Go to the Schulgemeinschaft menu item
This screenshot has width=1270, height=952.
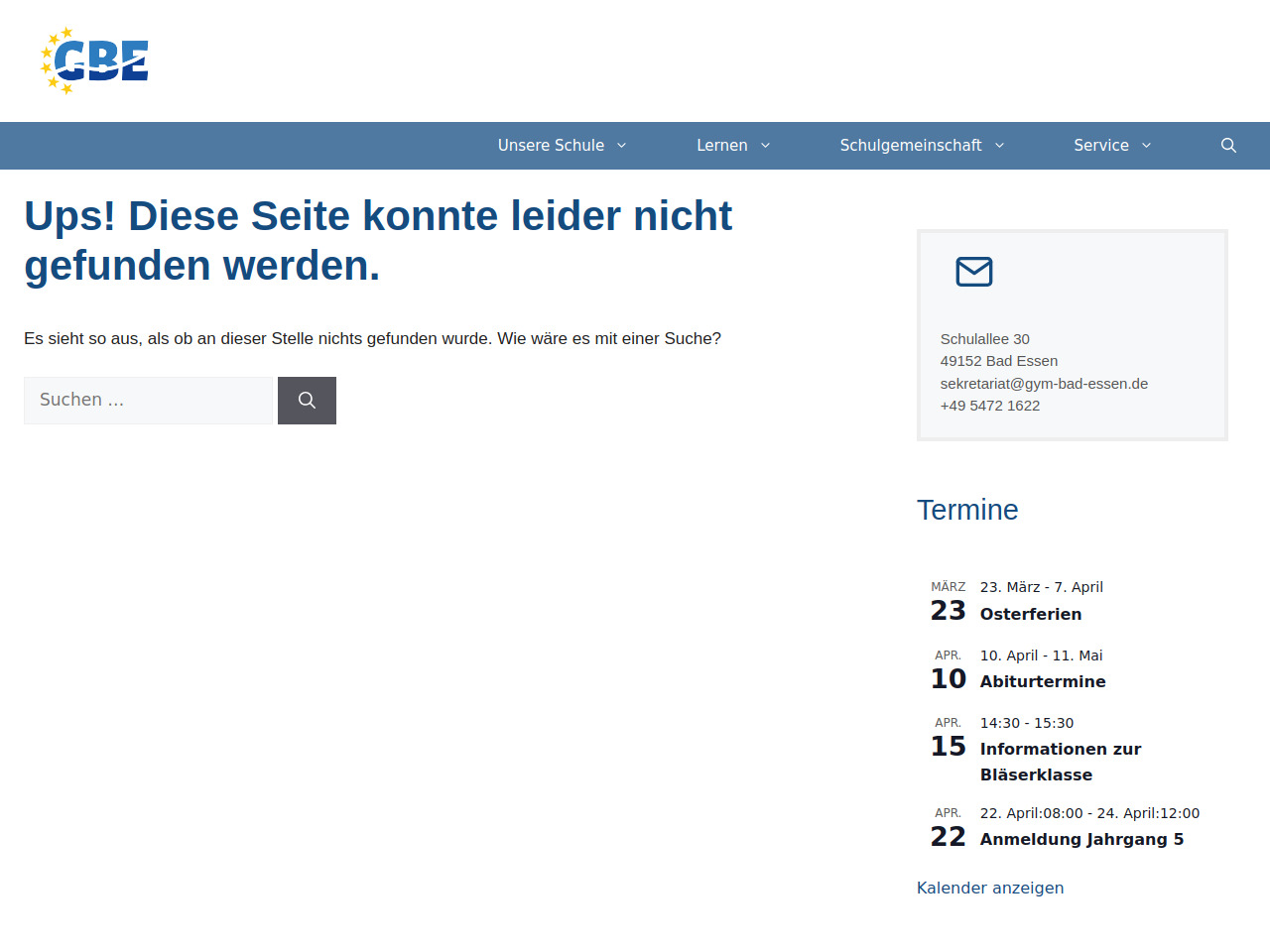pyautogui.click(x=910, y=146)
